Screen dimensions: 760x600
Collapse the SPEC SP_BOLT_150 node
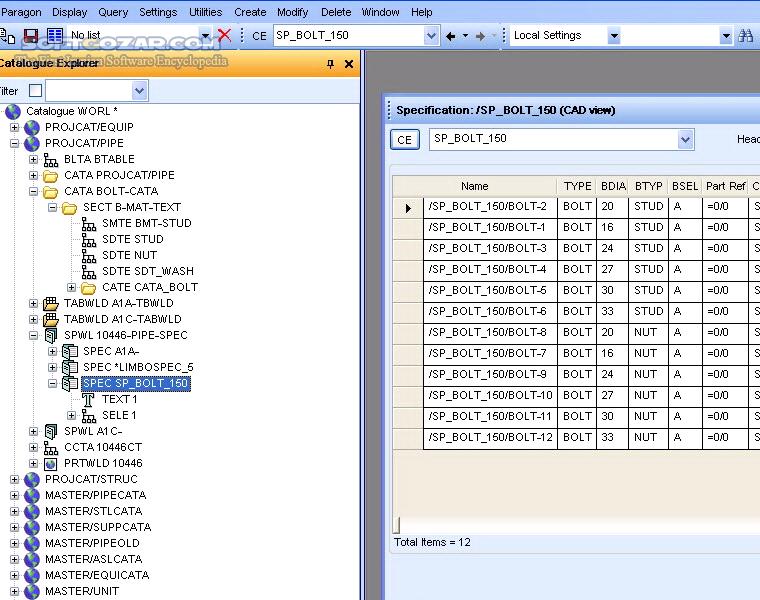click(52, 383)
